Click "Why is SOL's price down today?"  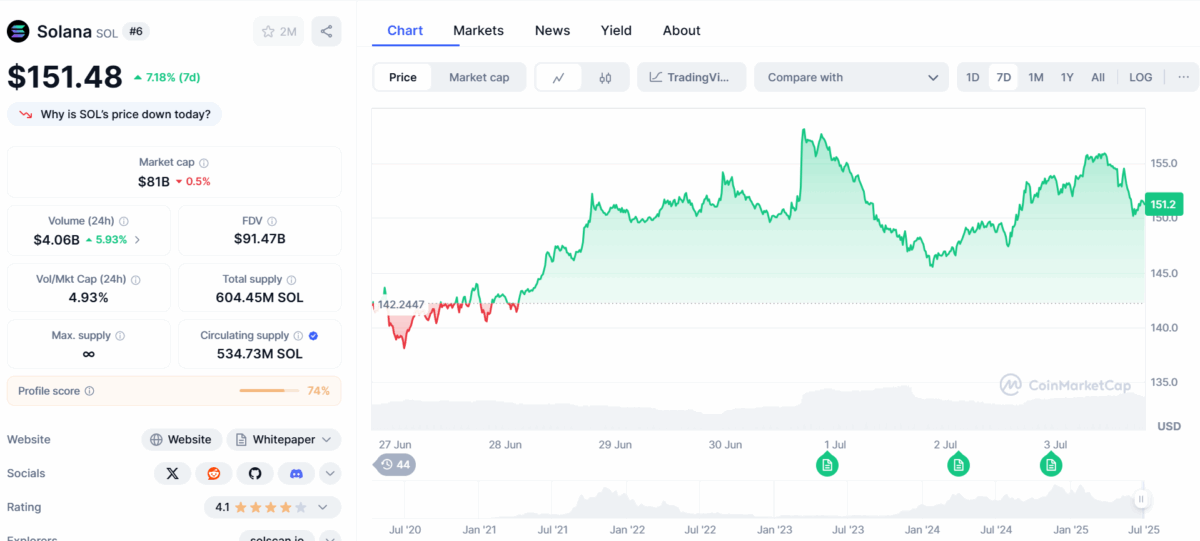tap(115, 114)
